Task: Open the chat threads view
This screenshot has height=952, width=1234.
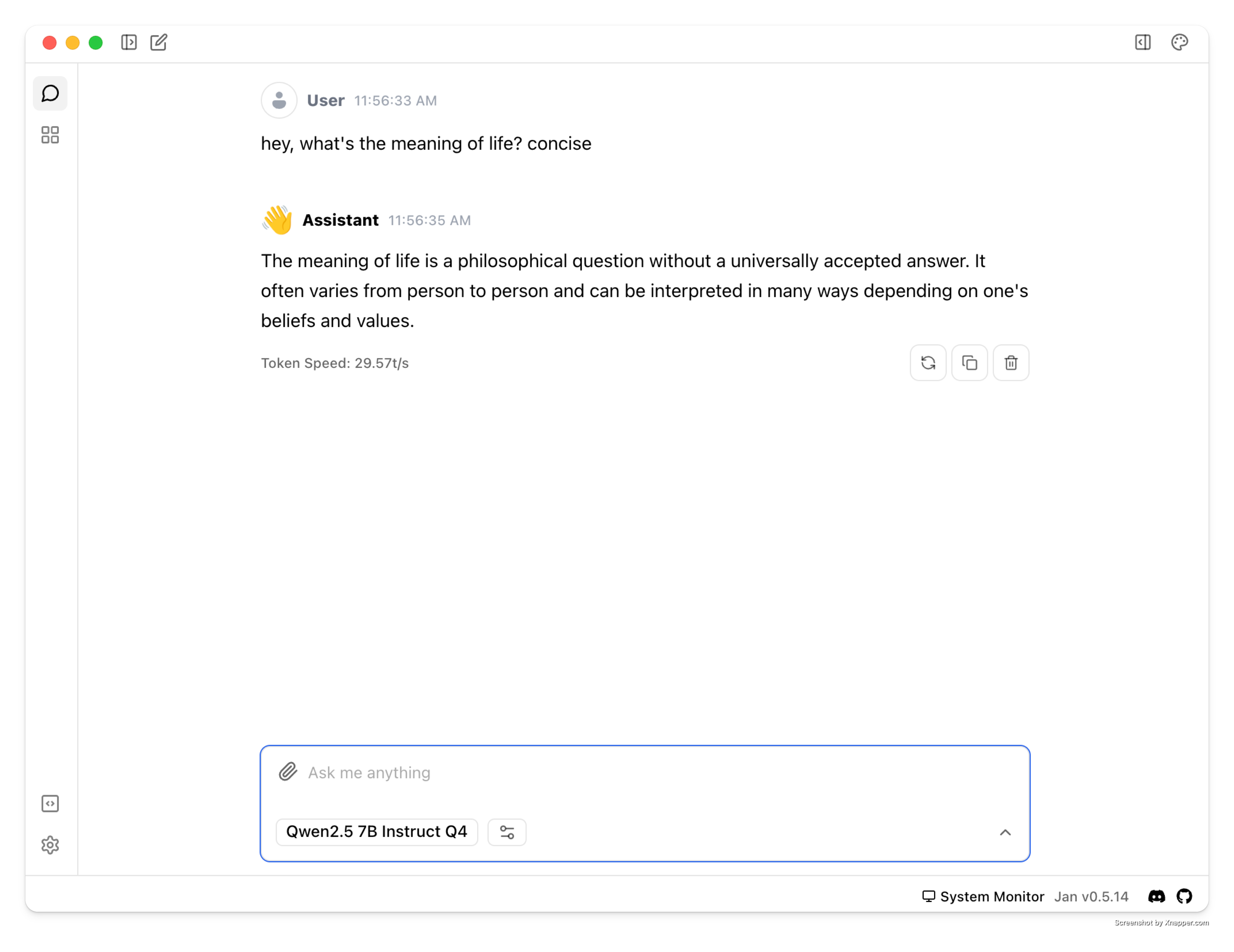Action: (50, 93)
